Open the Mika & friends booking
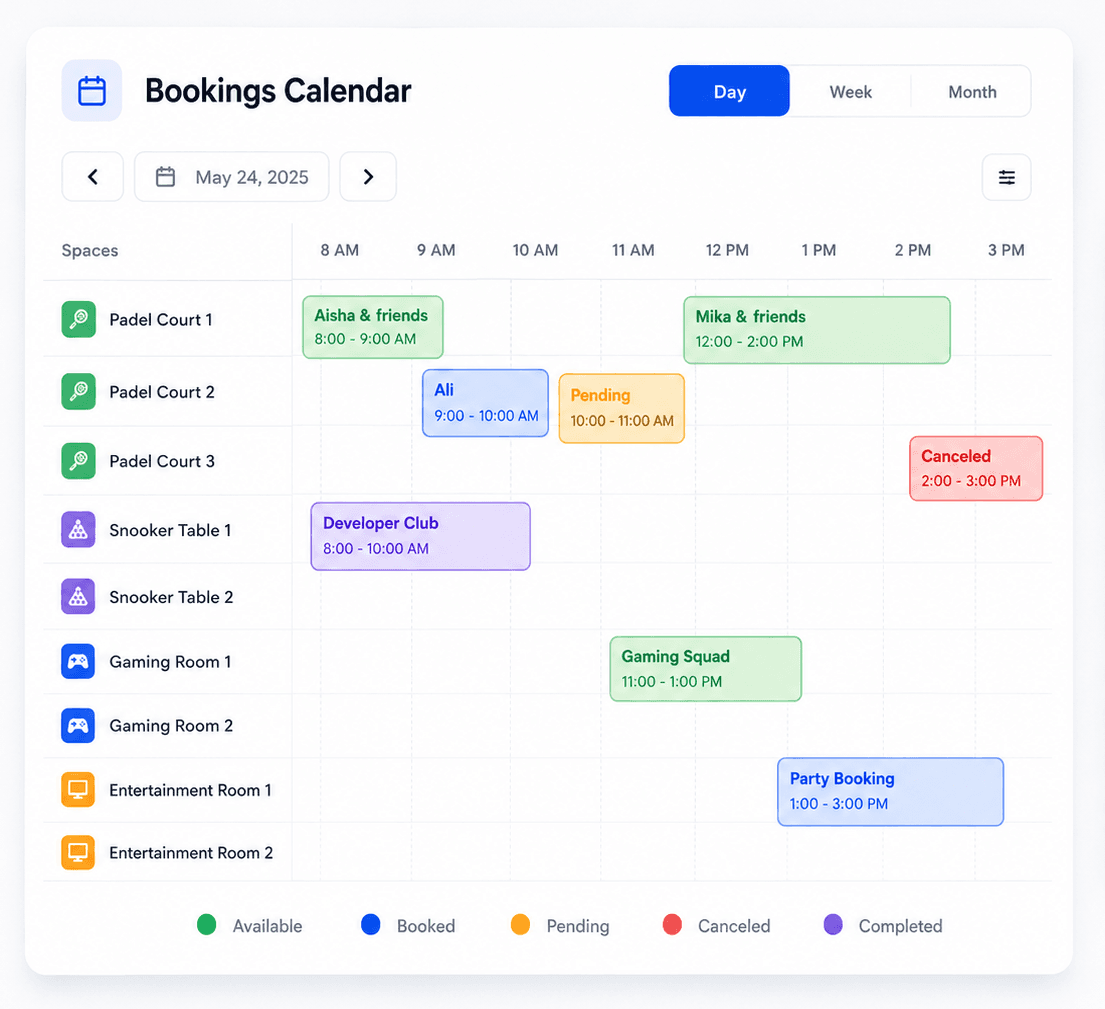The height and width of the screenshot is (1009, 1105). point(817,330)
